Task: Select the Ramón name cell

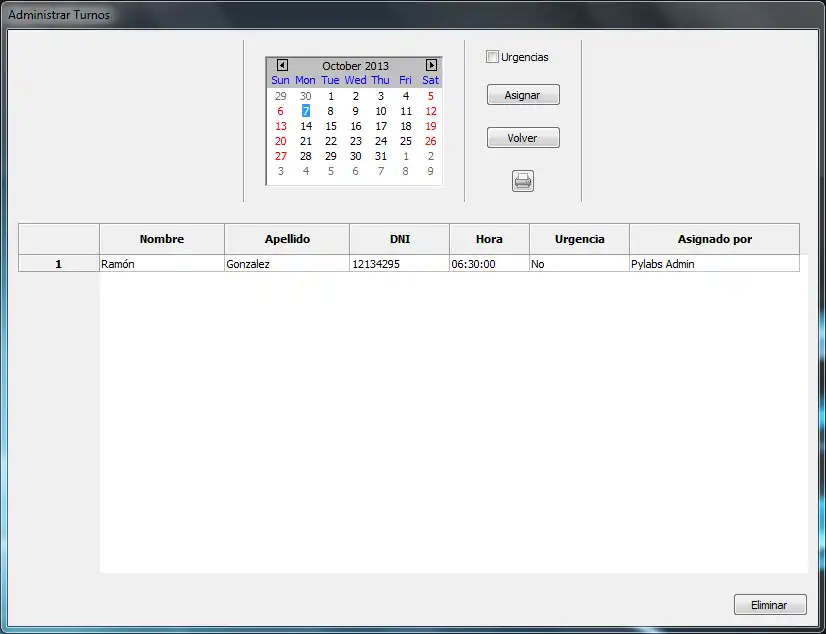Action: click(x=162, y=264)
